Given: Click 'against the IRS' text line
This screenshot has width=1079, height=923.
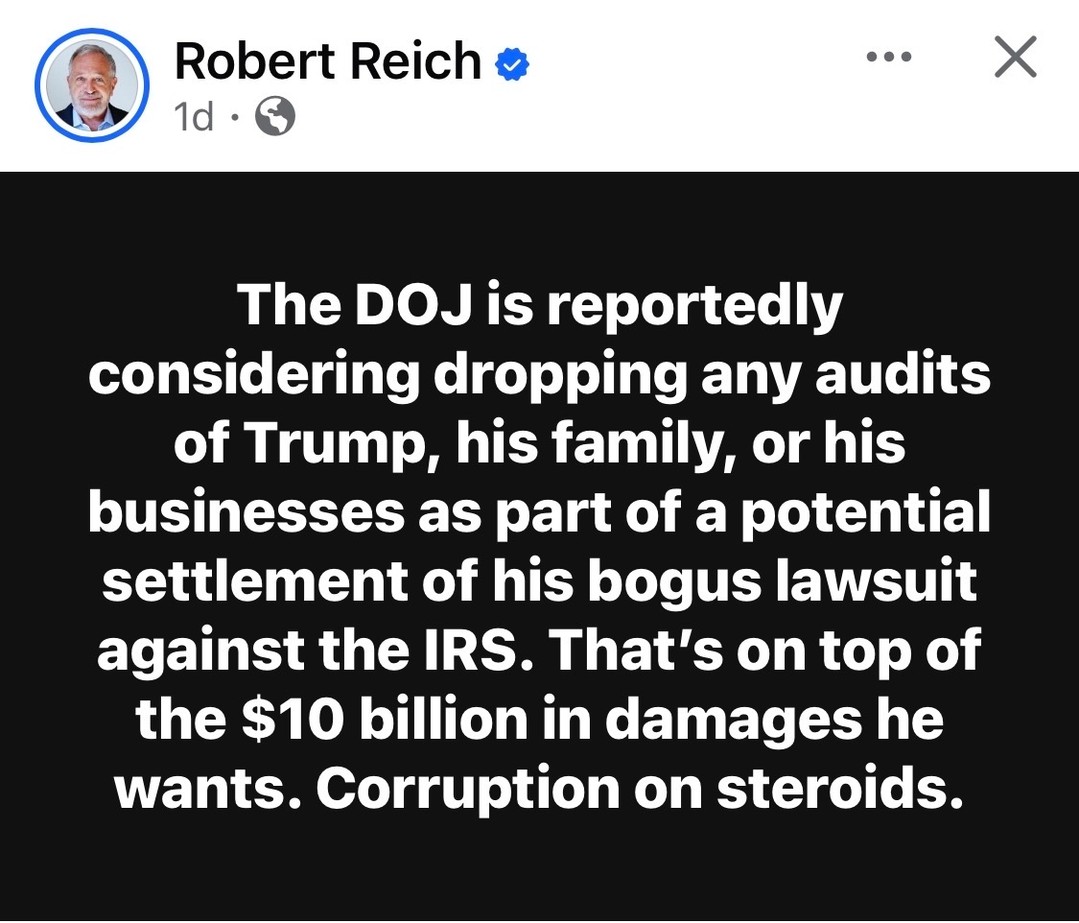Looking at the screenshot, I should (315, 651).
